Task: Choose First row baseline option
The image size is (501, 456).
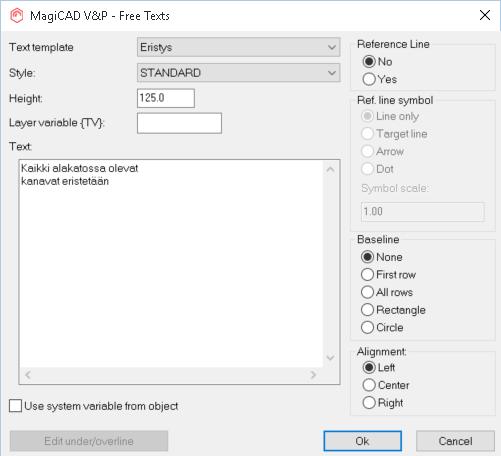Action: coord(388,275)
